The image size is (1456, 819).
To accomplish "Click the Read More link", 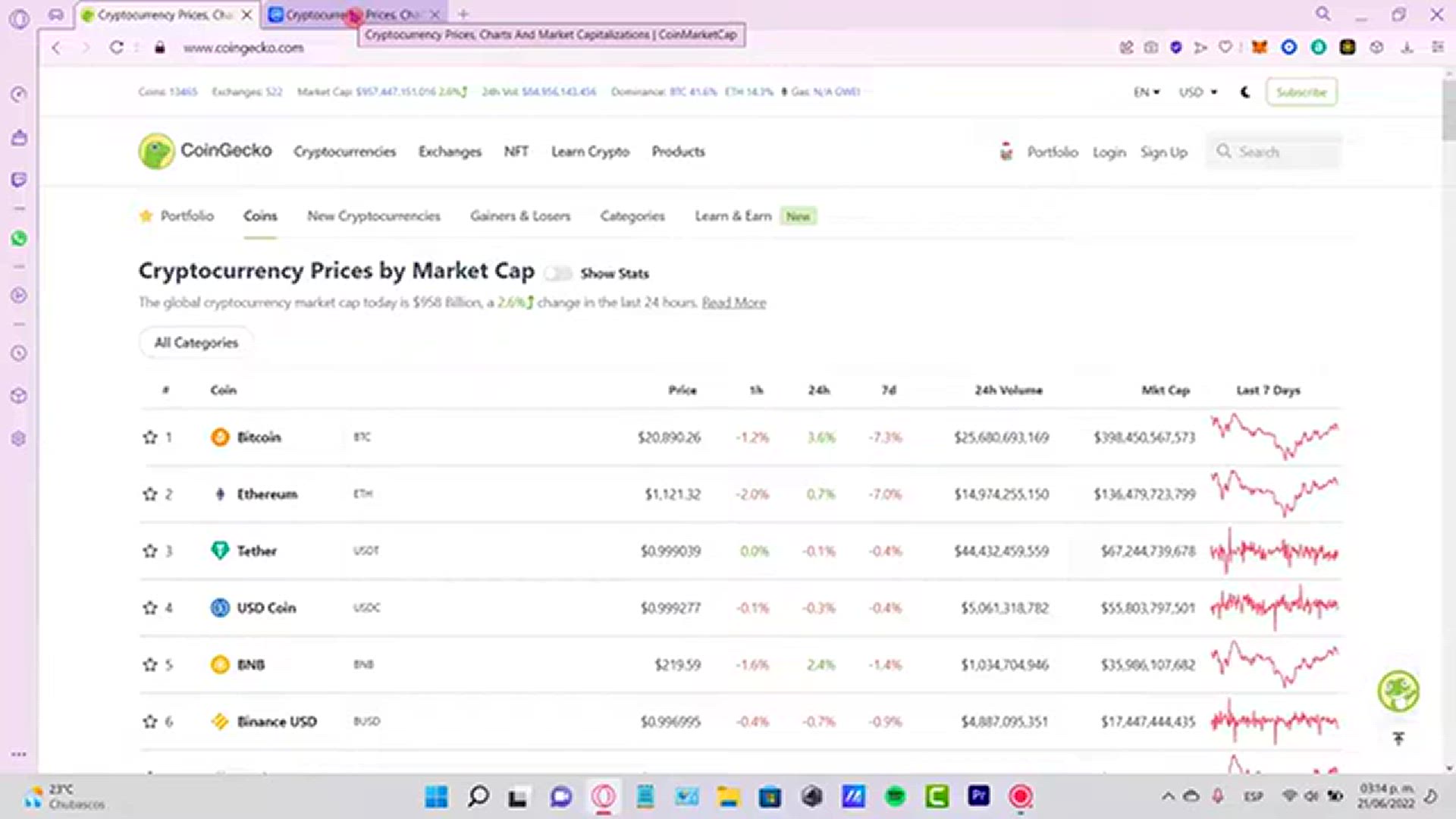I will click(x=733, y=303).
